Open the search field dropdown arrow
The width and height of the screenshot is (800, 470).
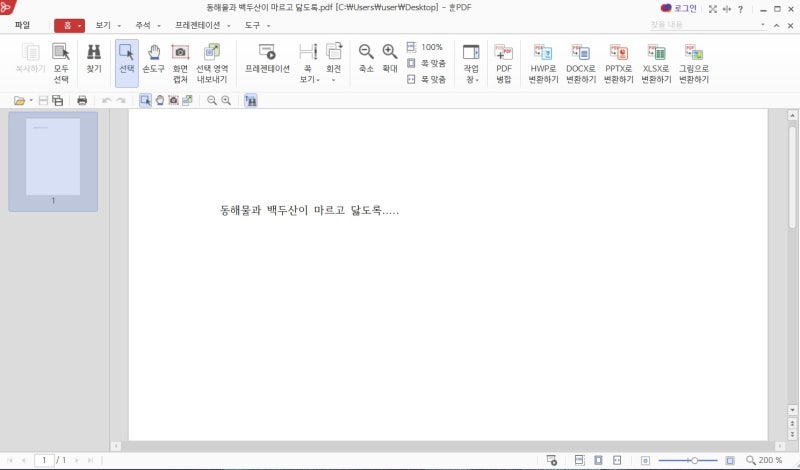pos(763,24)
